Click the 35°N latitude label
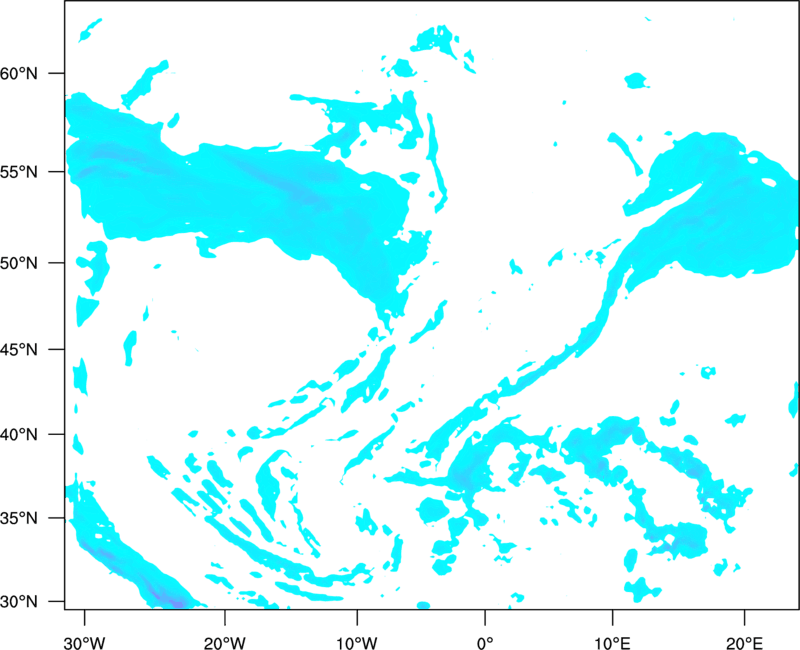Viewport: 800px width, 650px height. click(19, 518)
